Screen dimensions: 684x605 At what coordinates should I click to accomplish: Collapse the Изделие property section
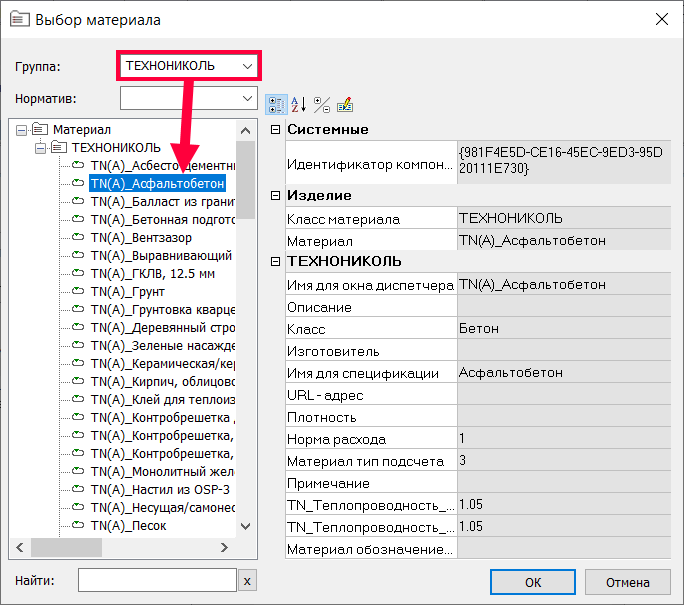pos(276,196)
